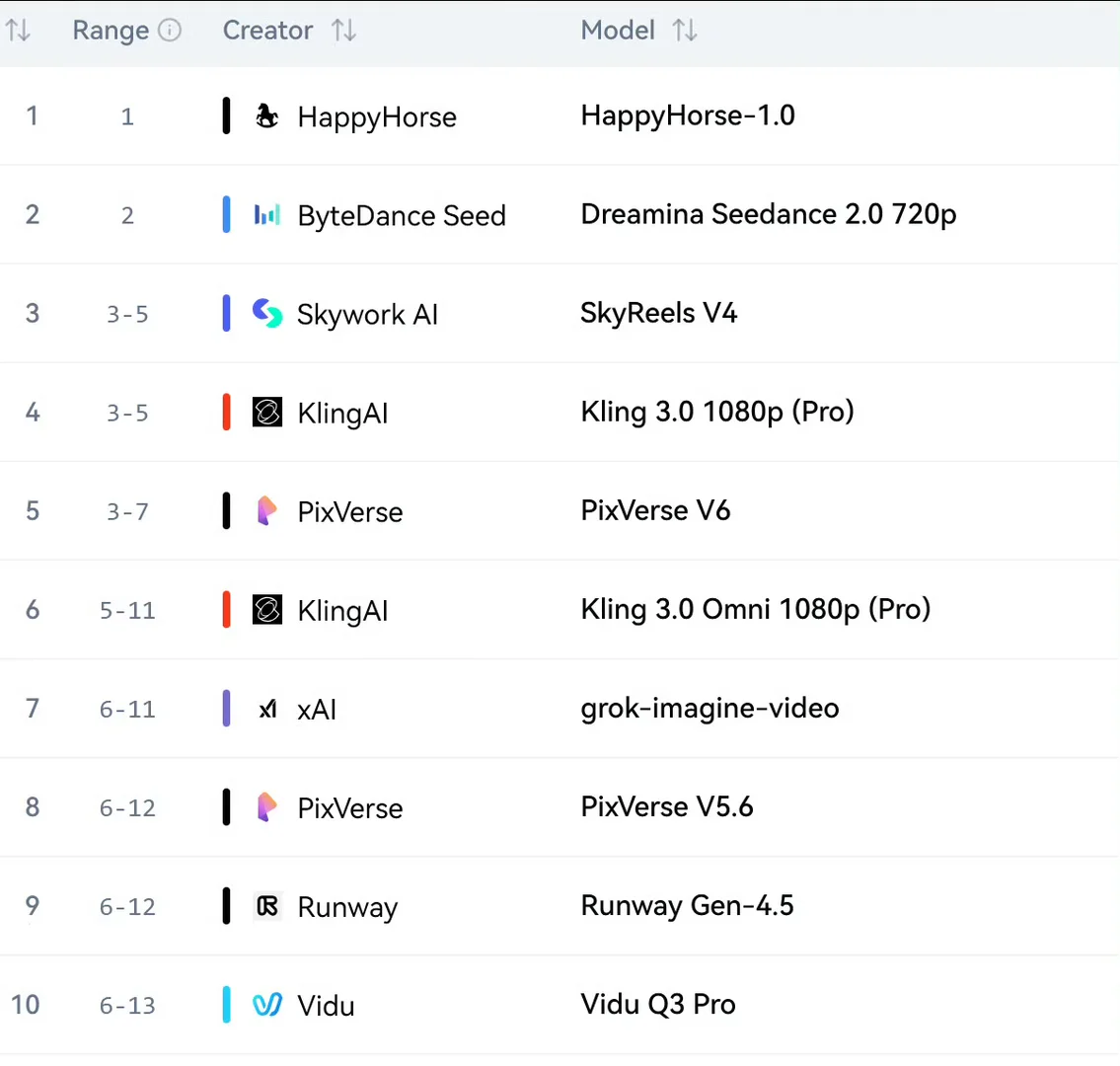
Task: Click the Creator column header
Action: [267, 30]
